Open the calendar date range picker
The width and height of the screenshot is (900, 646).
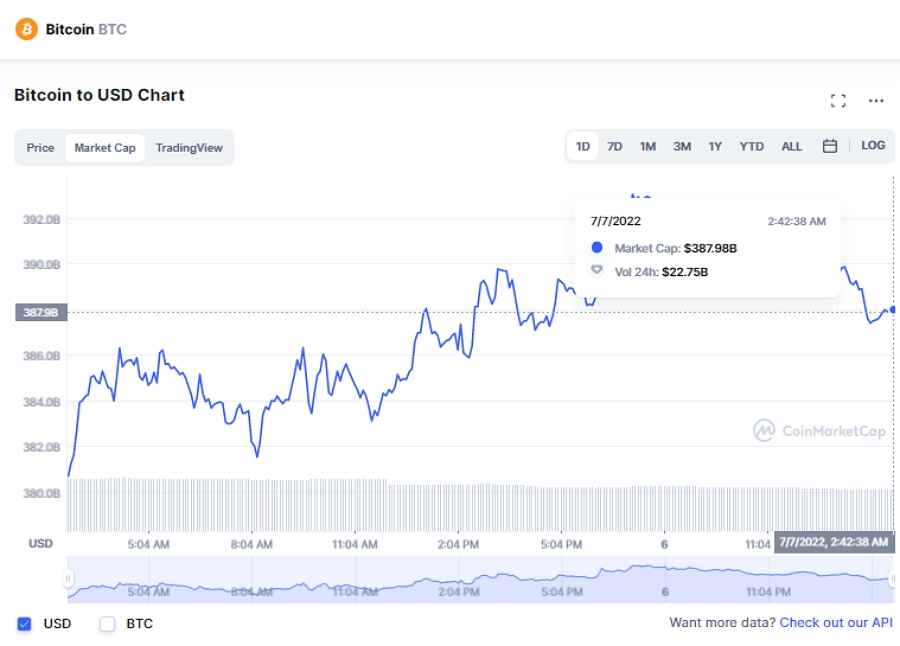pos(829,146)
